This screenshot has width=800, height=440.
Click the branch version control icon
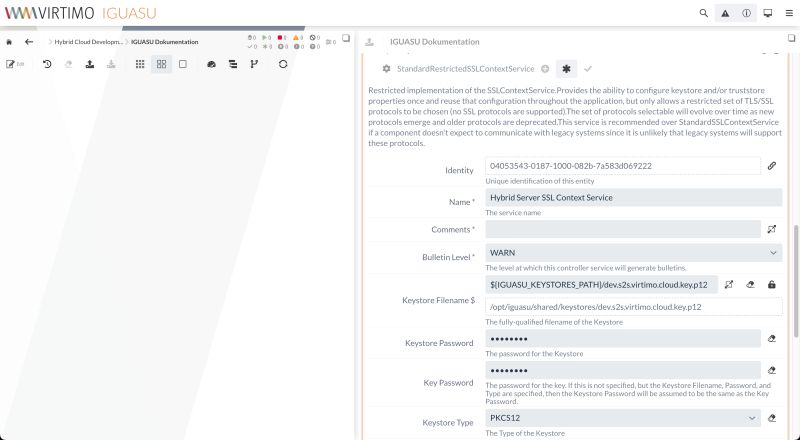(254, 64)
